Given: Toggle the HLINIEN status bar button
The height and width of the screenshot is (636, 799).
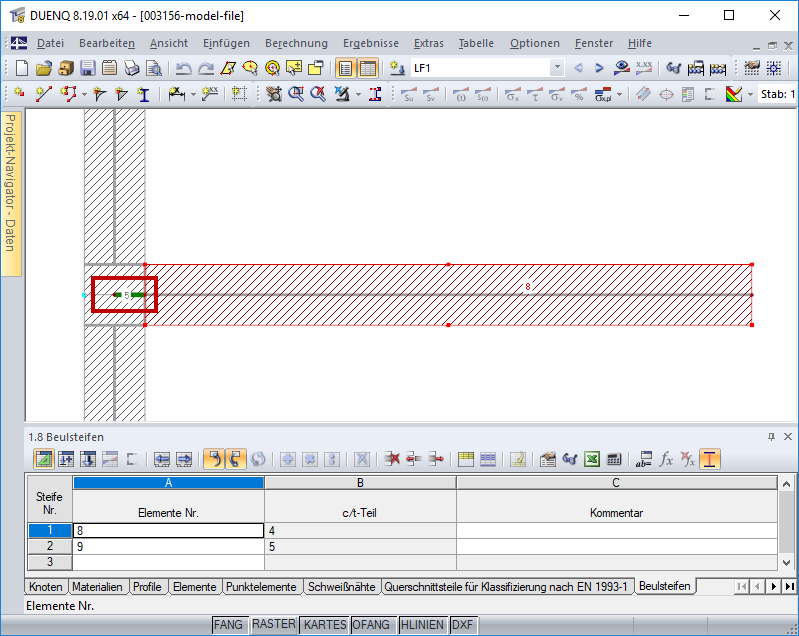Looking at the screenshot, I should pos(422,624).
